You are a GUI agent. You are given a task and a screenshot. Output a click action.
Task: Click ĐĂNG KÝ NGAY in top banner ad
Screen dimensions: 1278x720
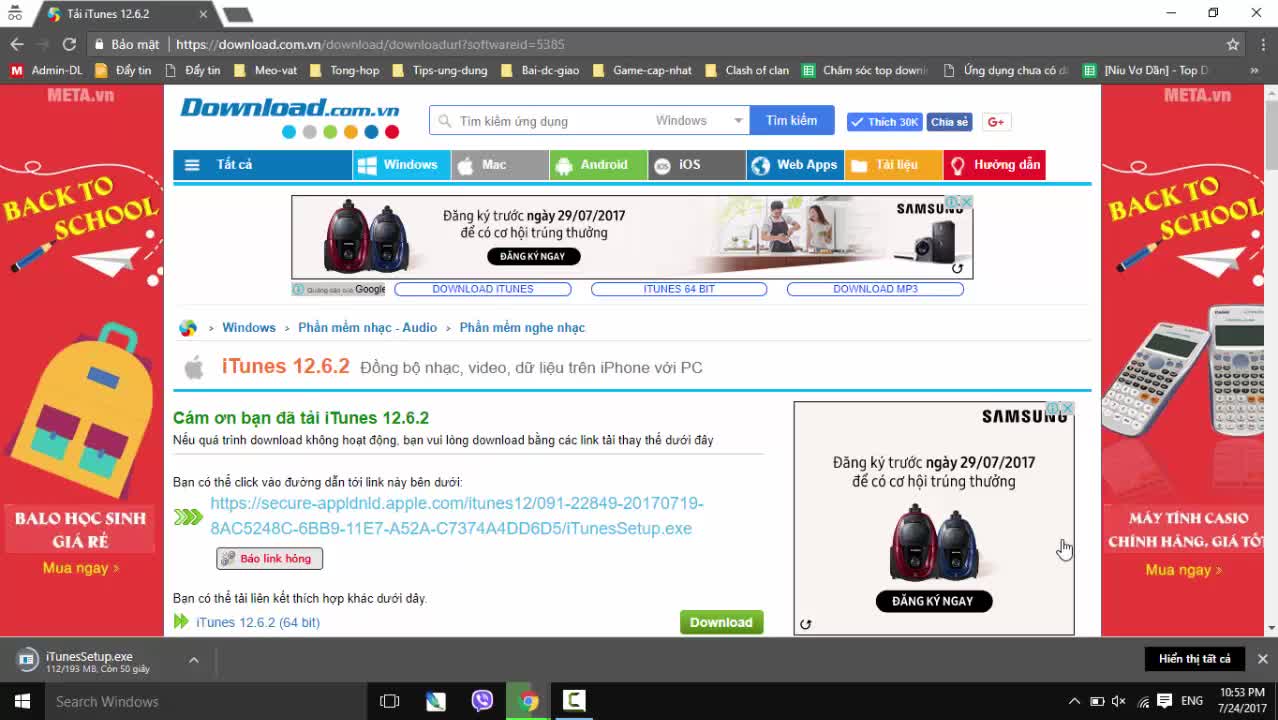coord(533,256)
